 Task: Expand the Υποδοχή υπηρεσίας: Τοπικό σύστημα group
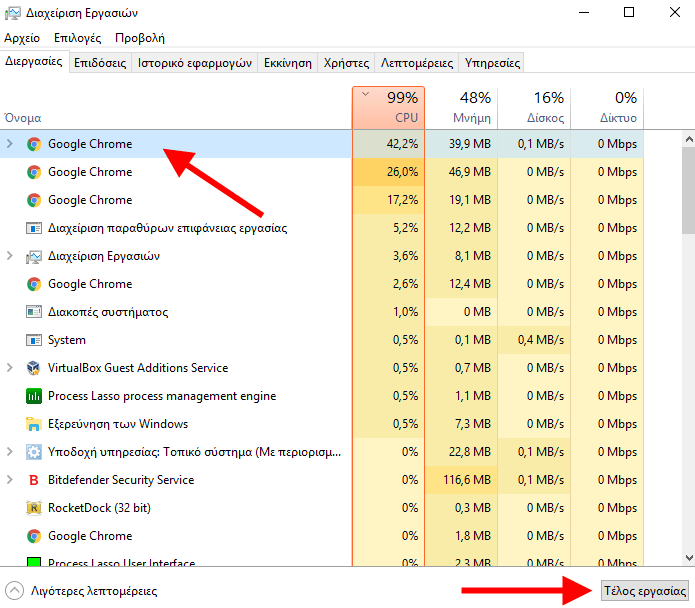click(9, 452)
